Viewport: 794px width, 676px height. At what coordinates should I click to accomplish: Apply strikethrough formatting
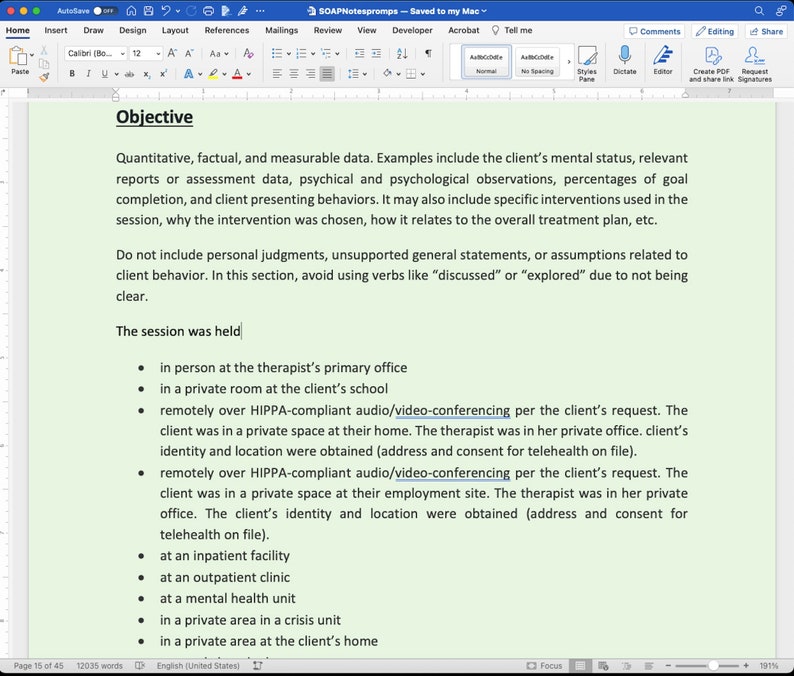(x=130, y=74)
